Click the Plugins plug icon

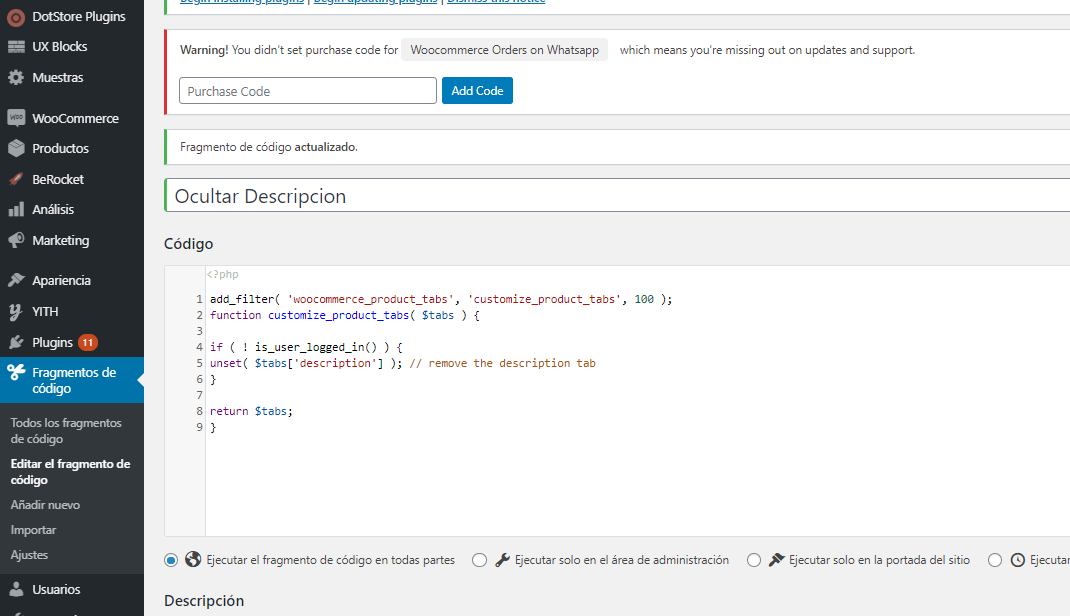[16, 342]
